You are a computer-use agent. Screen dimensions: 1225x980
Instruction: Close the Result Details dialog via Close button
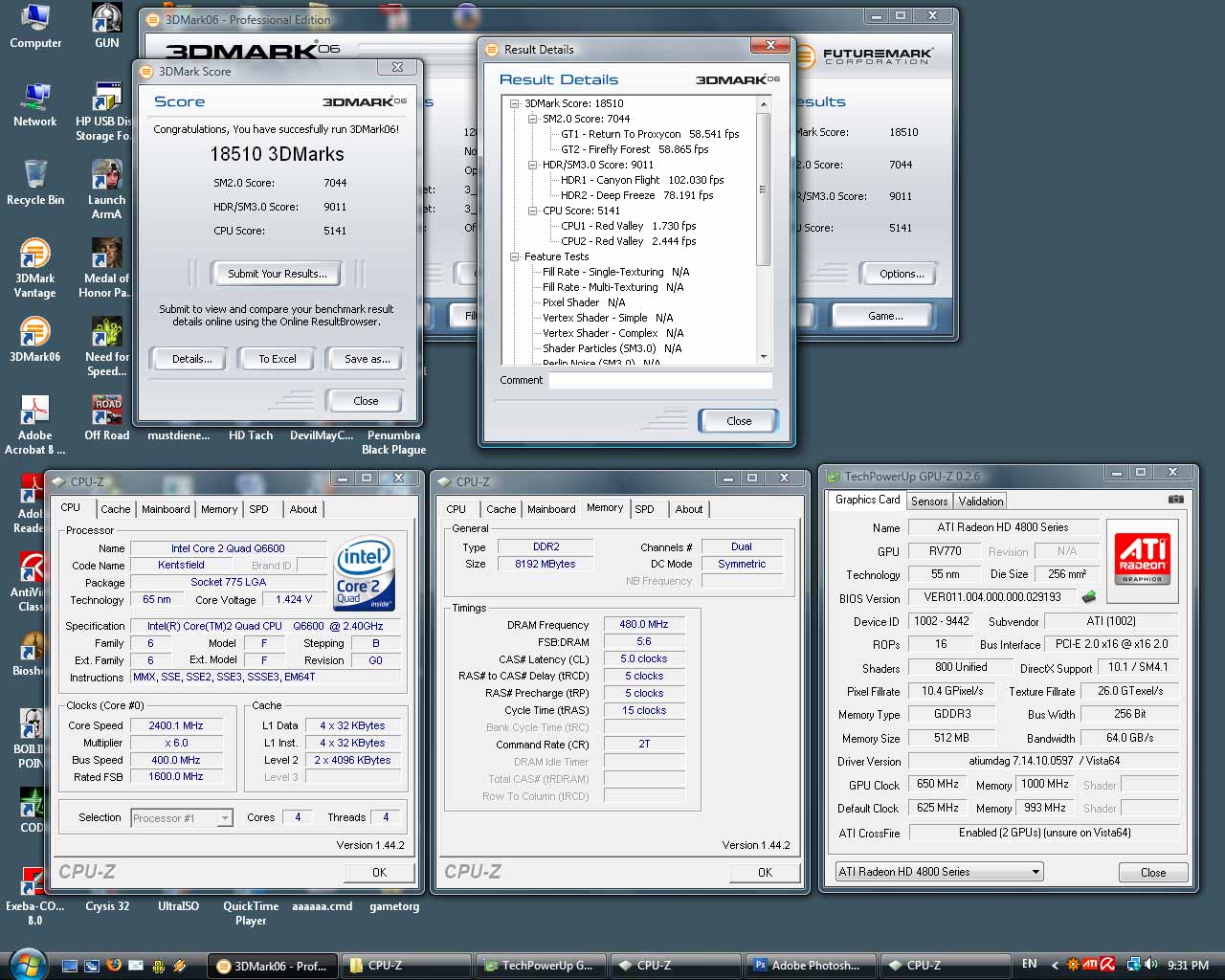739,421
